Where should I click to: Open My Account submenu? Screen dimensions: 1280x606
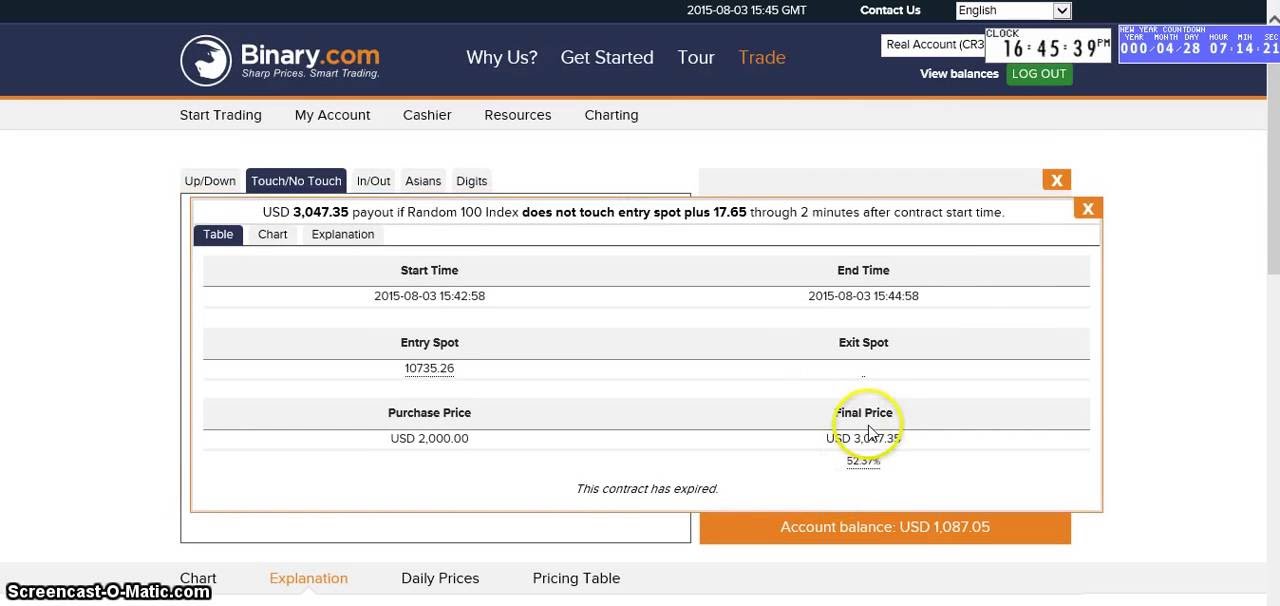tap(332, 115)
